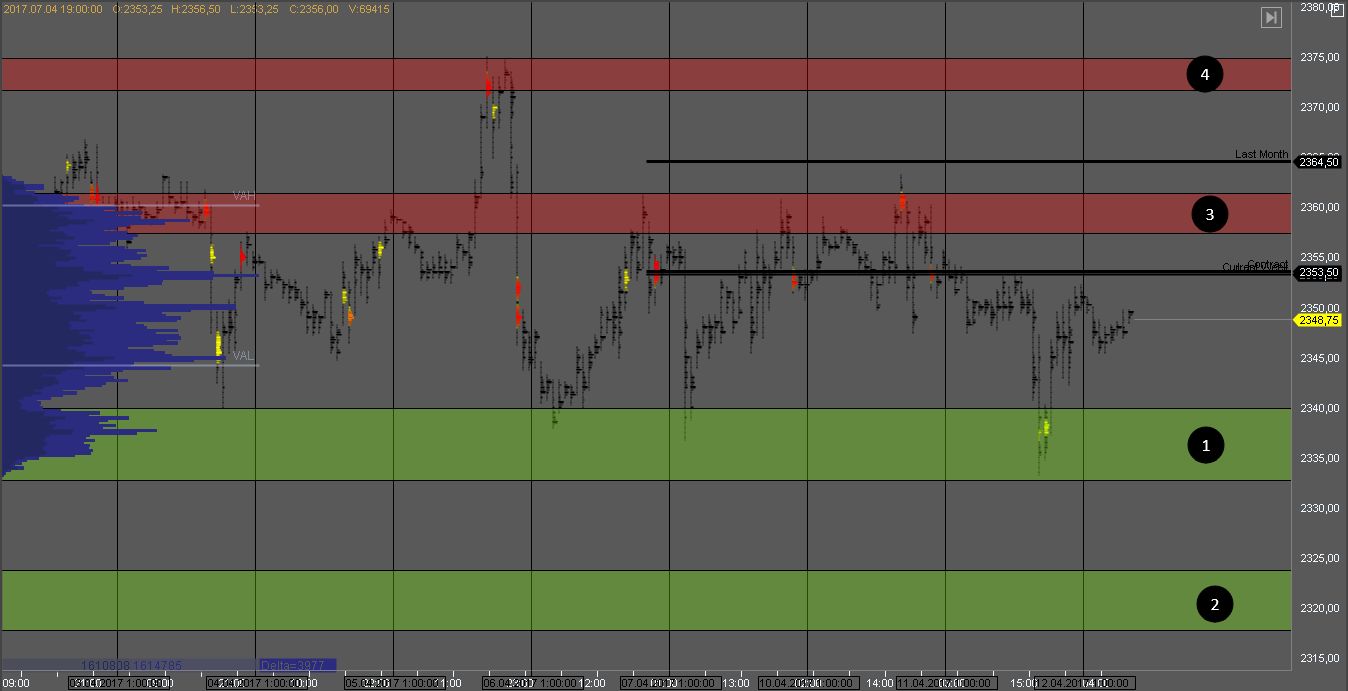Click the 2375,00 price axis label
Image resolution: width=1348 pixels, height=691 pixels.
(1319, 57)
